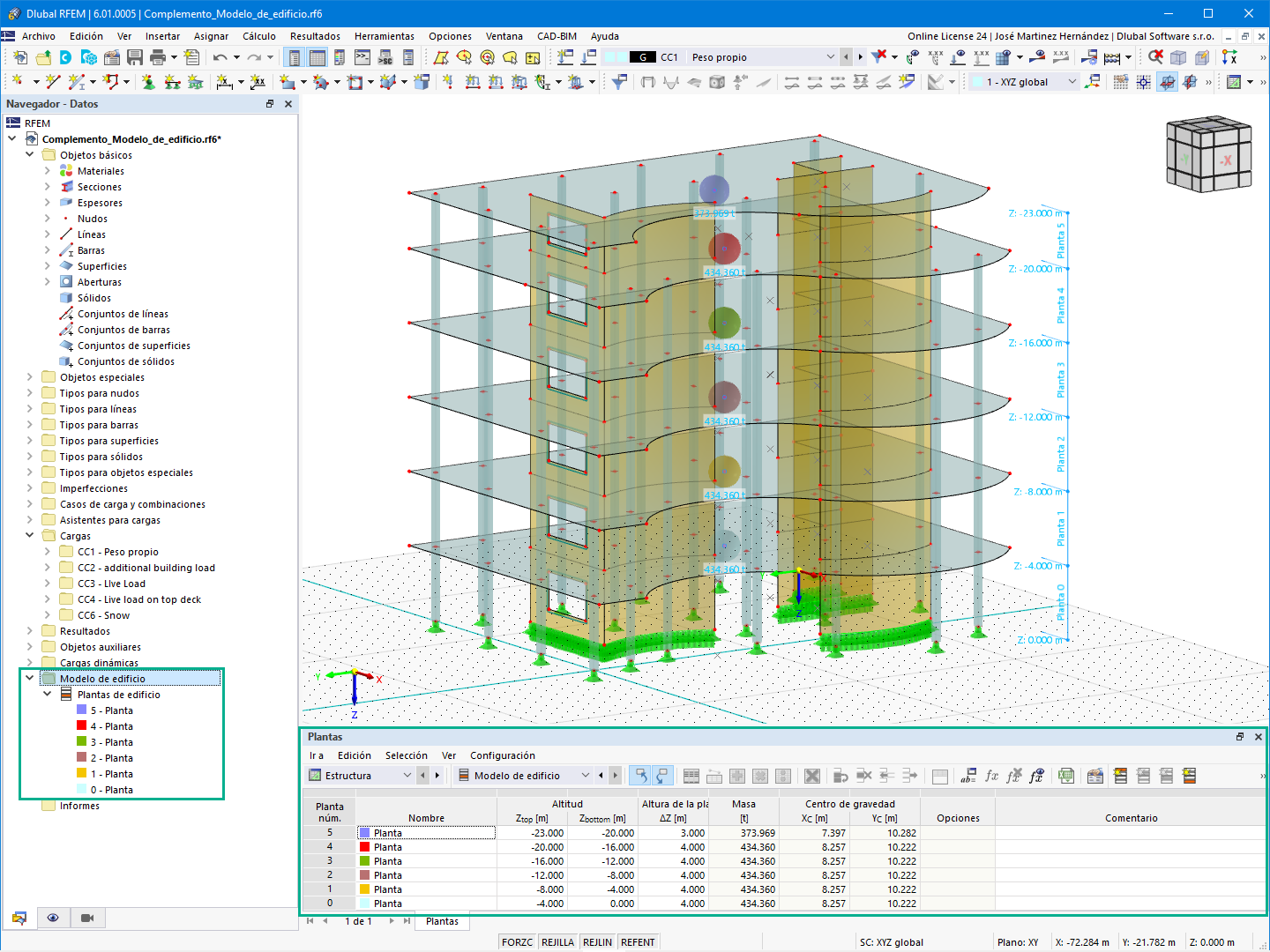Click the Print icon in toolbar
The height and width of the screenshot is (952, 1270).
158,57
